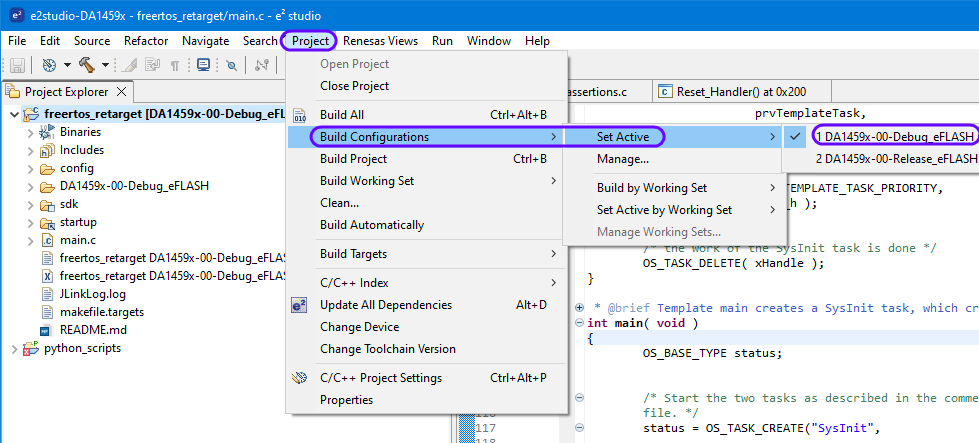Open Build by Working Set submenu

pyautogui.click(x=674, y=188)
